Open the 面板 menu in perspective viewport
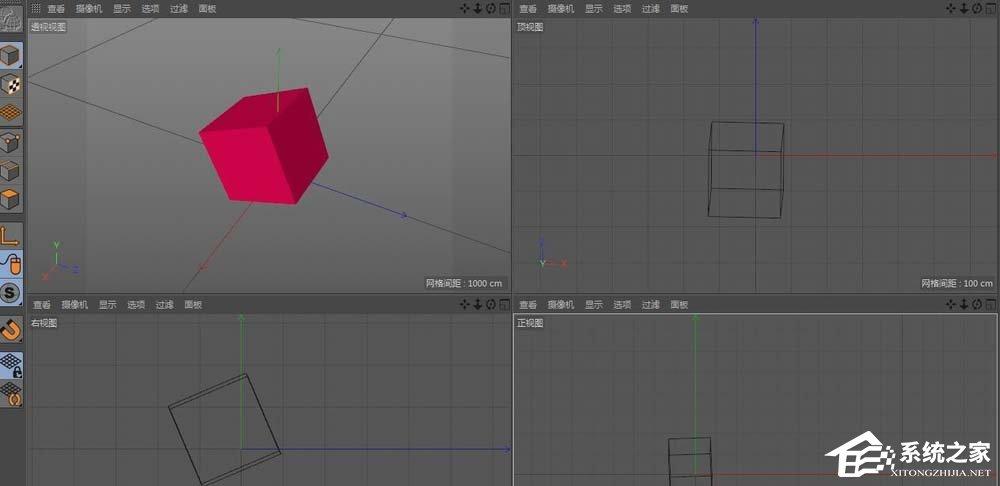1000x486 pixels. point(207,9)
